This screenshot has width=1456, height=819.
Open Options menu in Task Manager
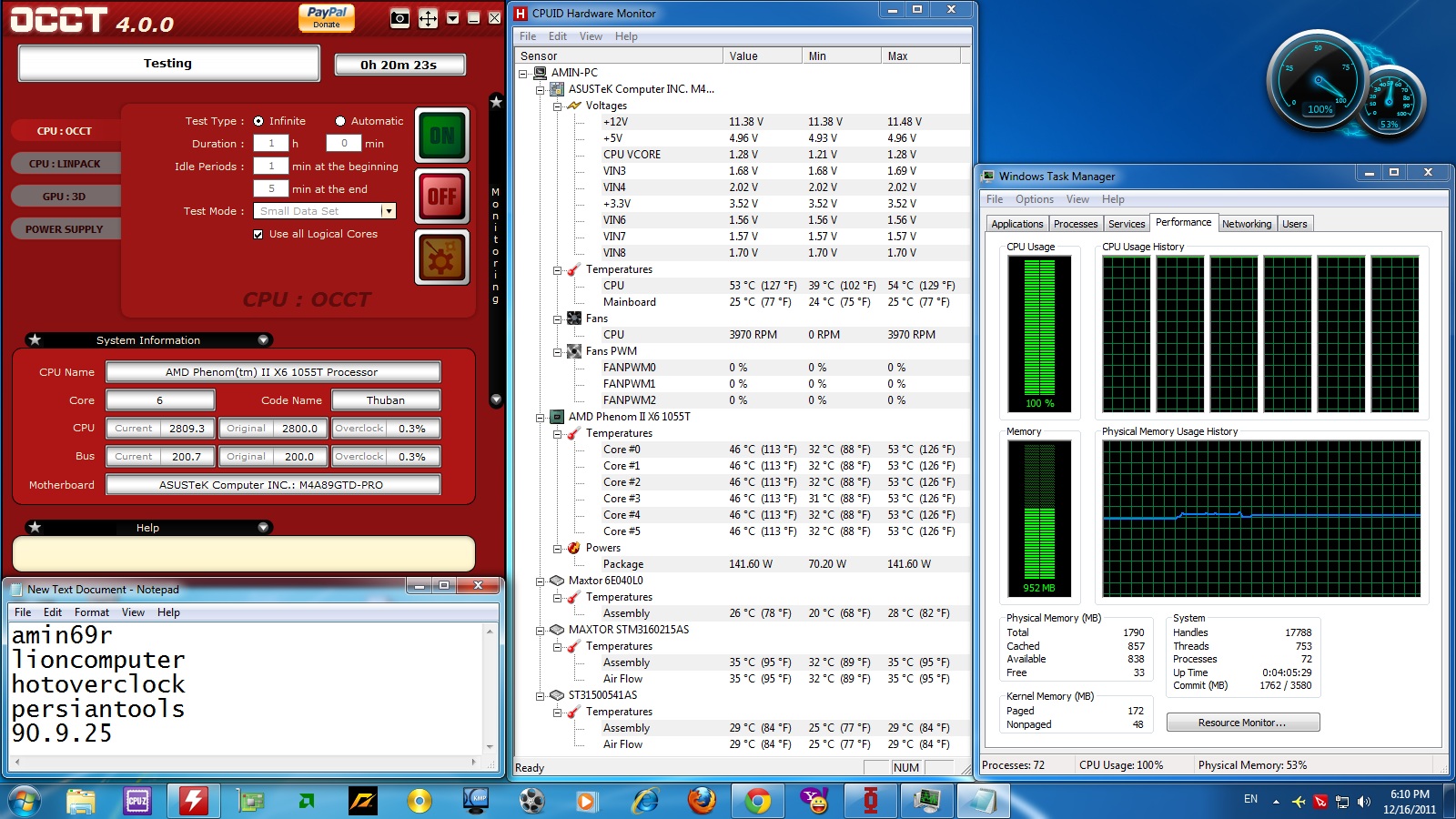tap(1034, 199)
